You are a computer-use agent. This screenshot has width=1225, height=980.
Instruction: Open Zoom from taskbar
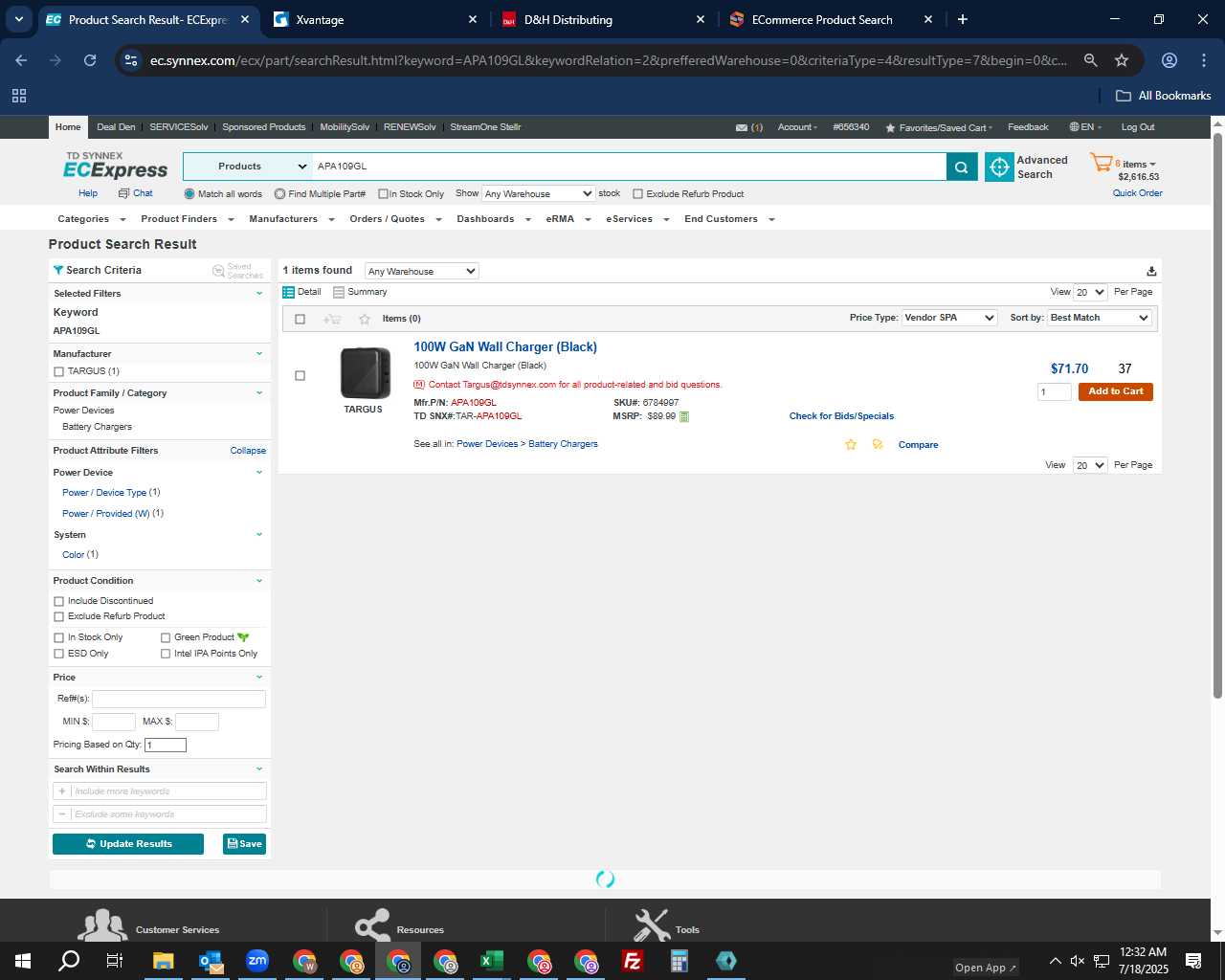(x=257, y=961)
